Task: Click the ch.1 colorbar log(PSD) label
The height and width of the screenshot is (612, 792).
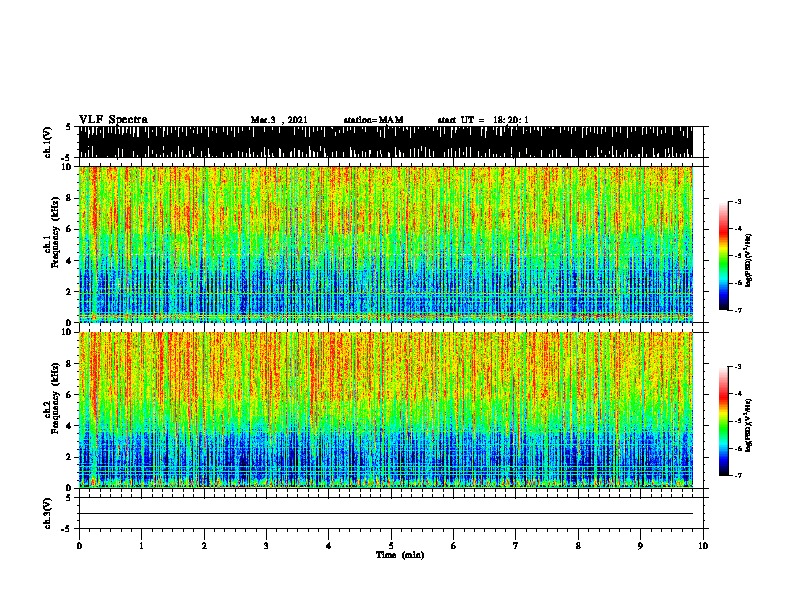Action: click(x=749, y=260)
